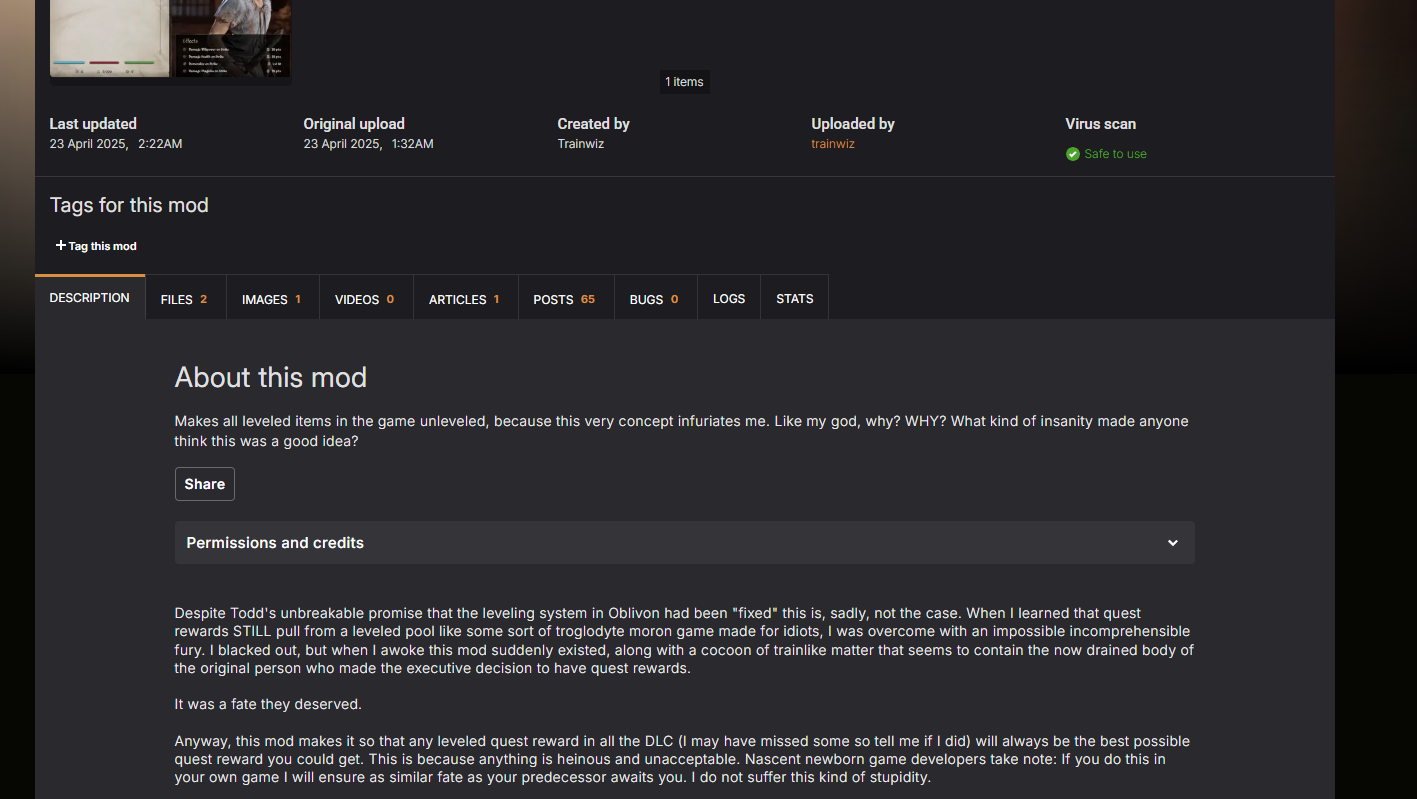Open the Description tab
Image resolution: width=1417 pixels, height=799 pixels.
pos(90,298)
